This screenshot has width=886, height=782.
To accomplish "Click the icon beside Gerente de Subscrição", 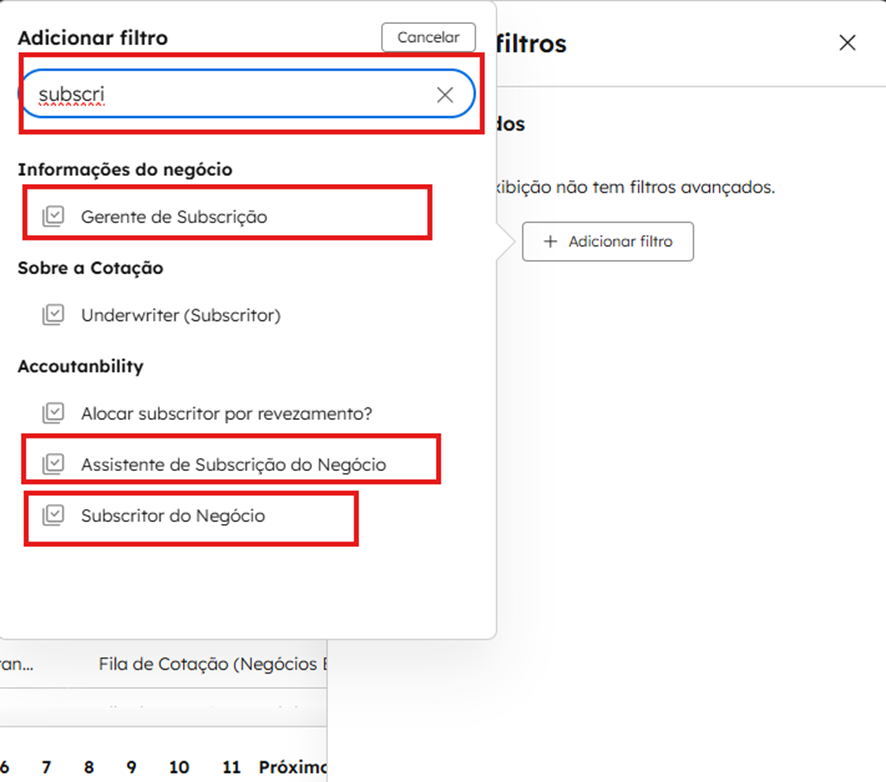I will coord(53,216).
